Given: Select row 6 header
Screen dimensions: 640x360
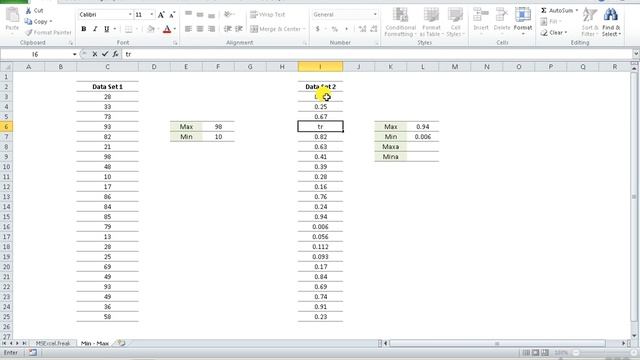Looking at the screenshot, I should click(6, 127).
